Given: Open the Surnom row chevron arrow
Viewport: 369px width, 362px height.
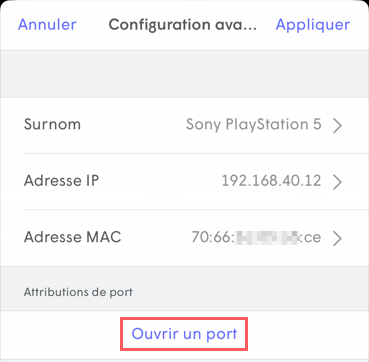Looking at the screenshot, I should click(x=337, y=126).
